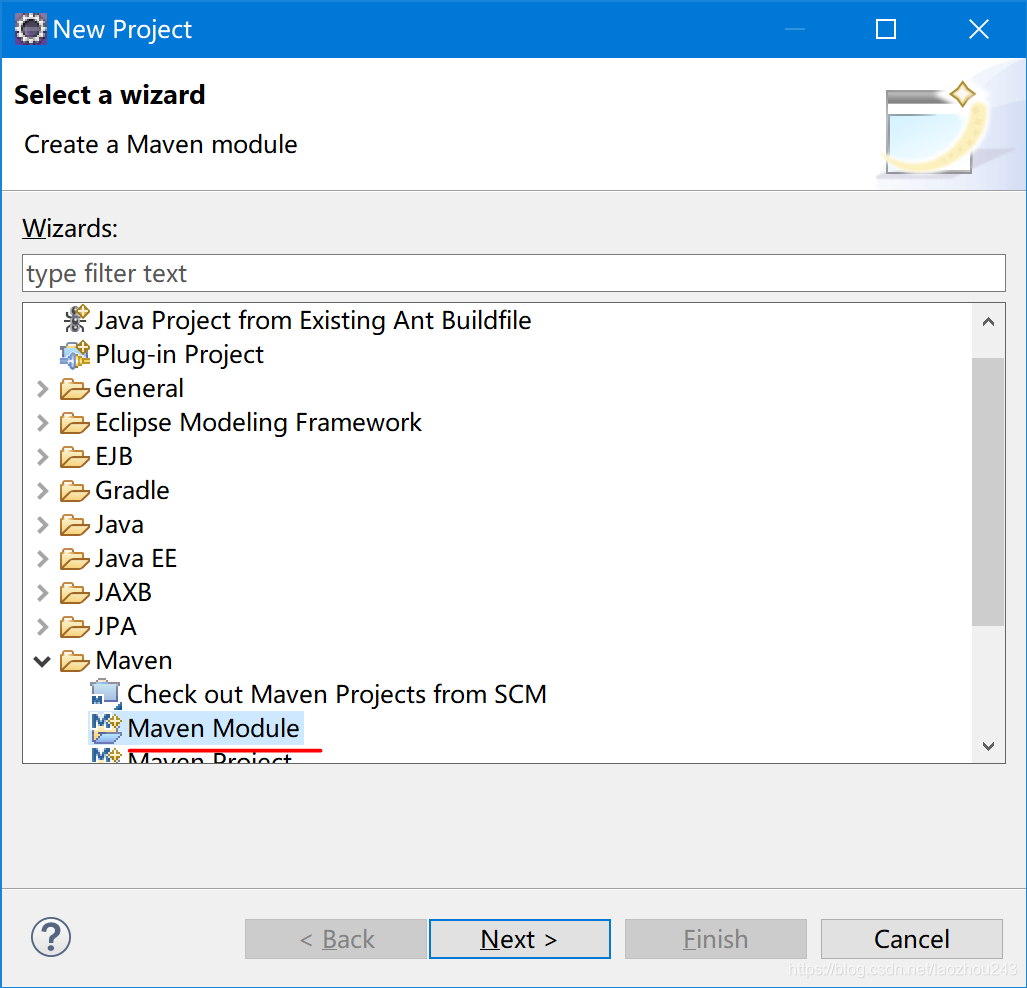Screen dimensions: 1027x988
Task: Expand the Gradle category
Action: tap(43, 491)
